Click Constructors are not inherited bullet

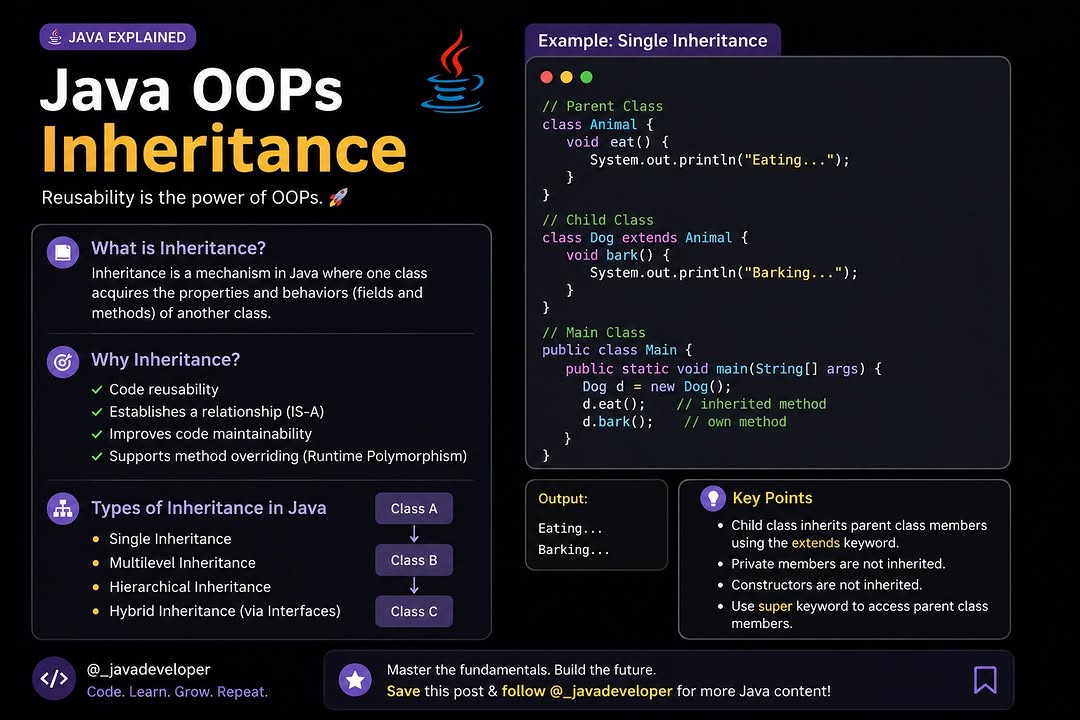pos(827,585)
